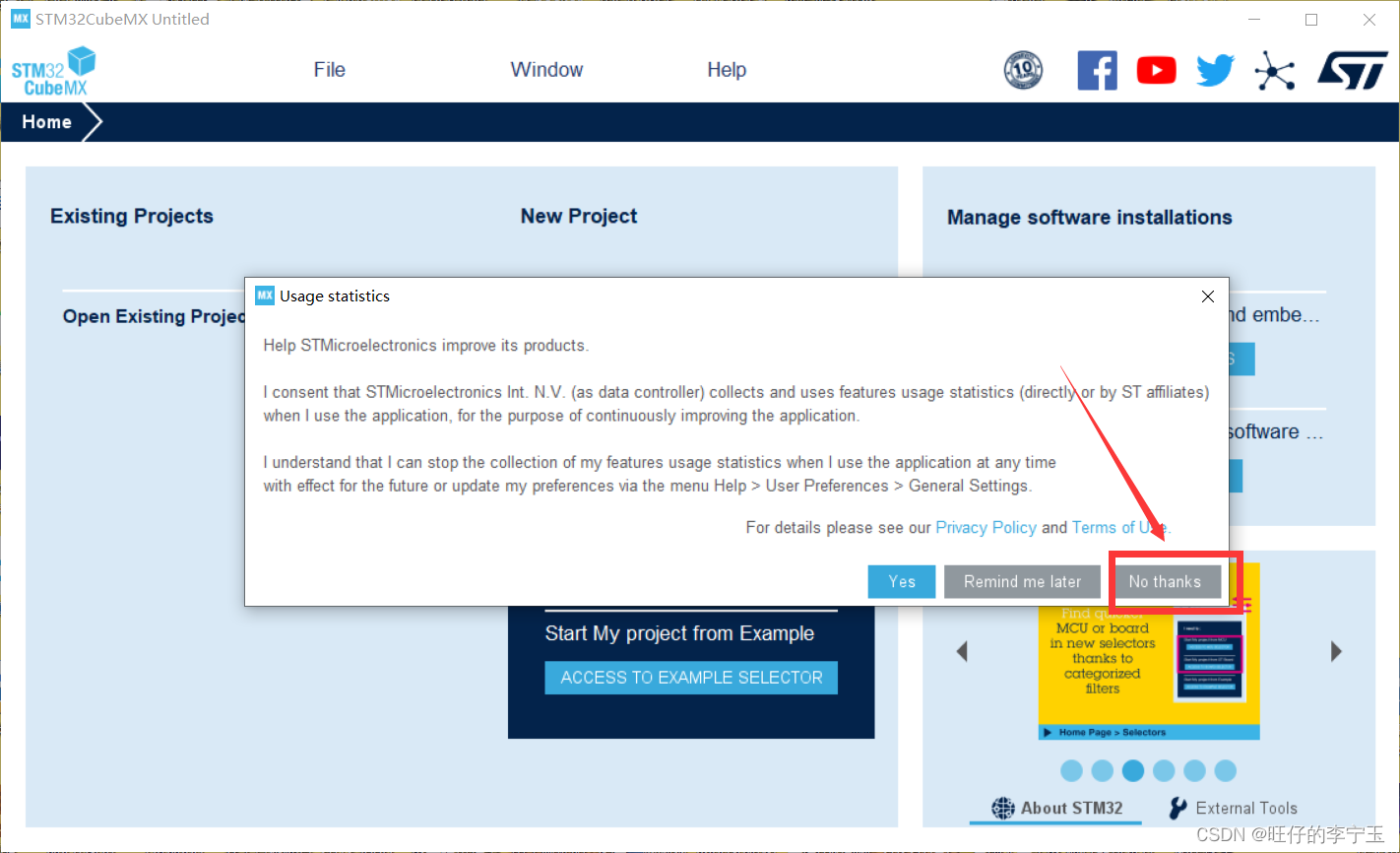
Task: Click the Existing Projects heading
Action: click(132, 217)
